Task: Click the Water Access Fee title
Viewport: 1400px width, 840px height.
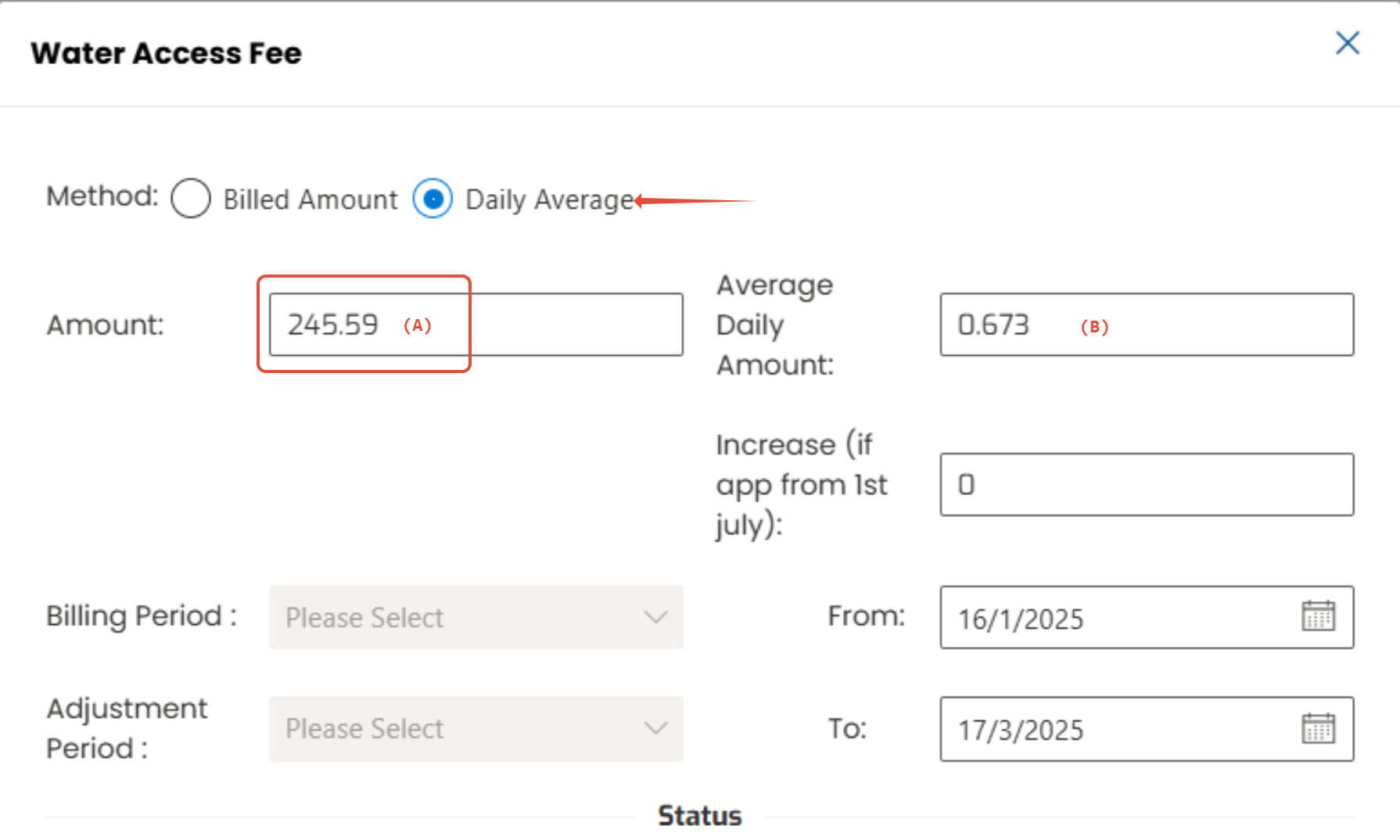Action: pyautogui.click(x=166, y=53)
